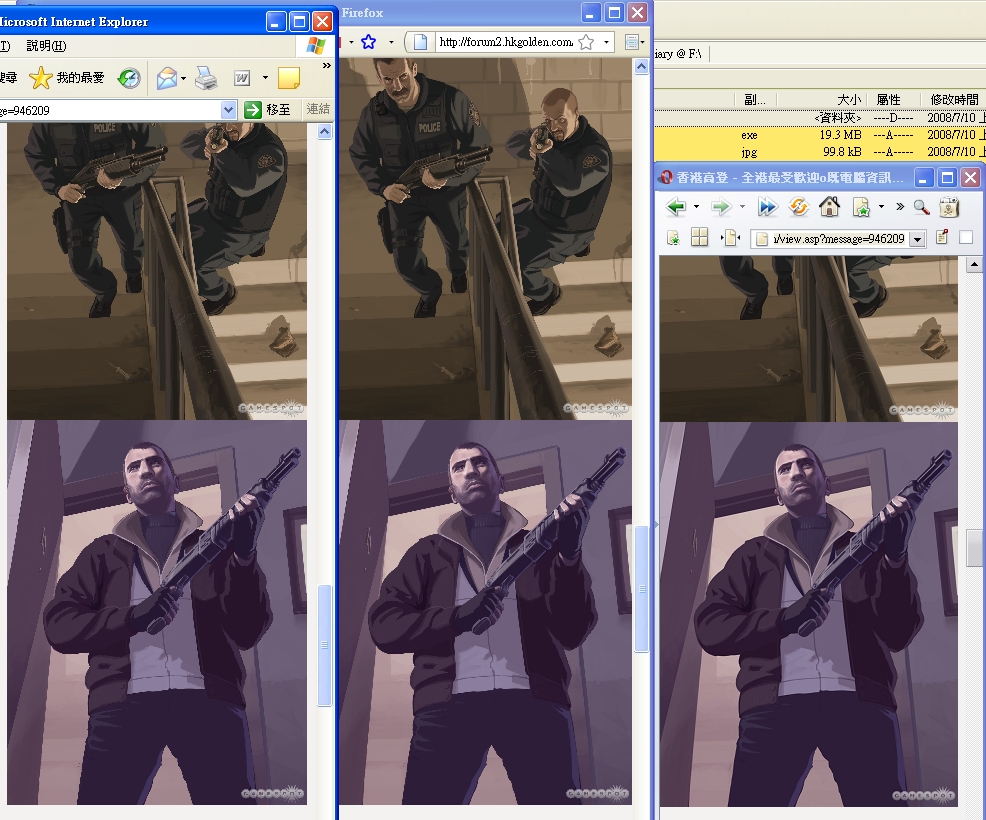986x820 pixels.
Task: Click the Forward arrow in Opera
Action: click(x=721, y=206)
